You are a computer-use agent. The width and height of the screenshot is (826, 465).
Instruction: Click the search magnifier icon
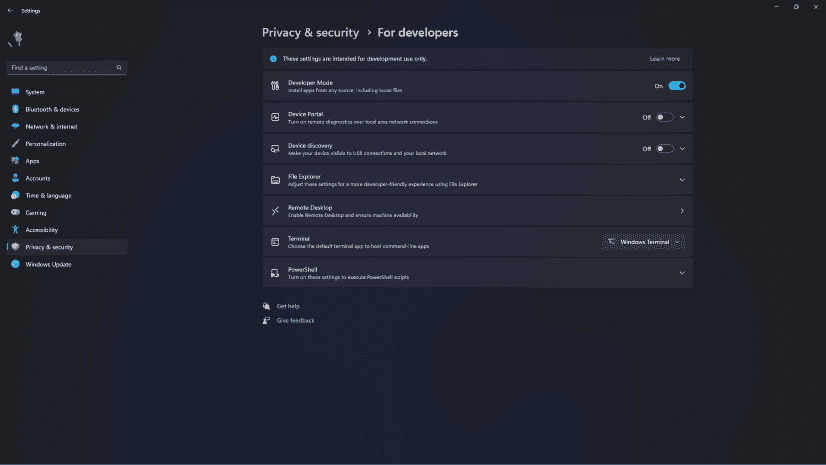click(x=119, y=68)
